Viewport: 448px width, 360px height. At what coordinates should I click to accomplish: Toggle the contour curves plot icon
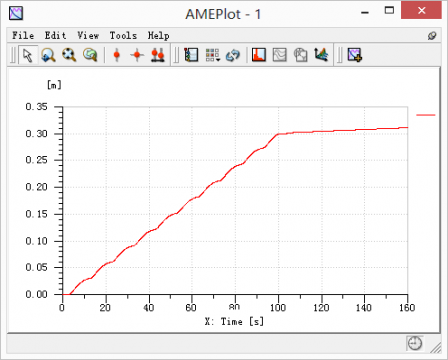click(280, 55)
